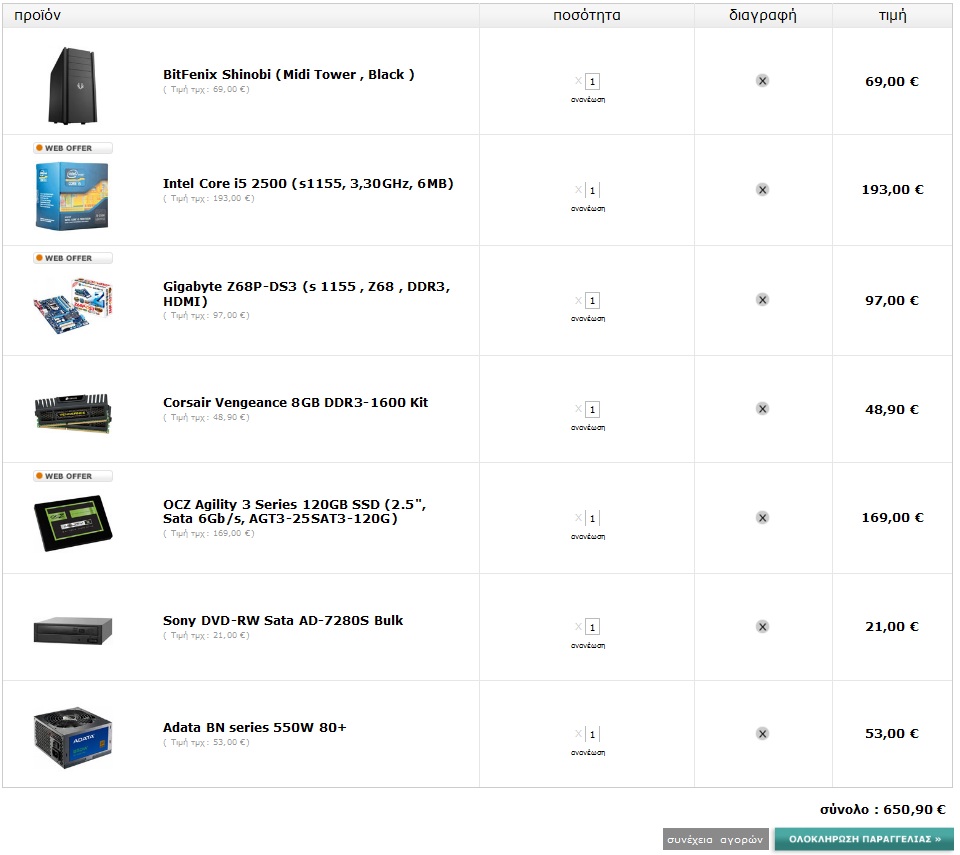This screenshot has height=855, width=960.
Task: Open OCZ Agility 3 Series 120GB SSD link
Action: (294, 511)
